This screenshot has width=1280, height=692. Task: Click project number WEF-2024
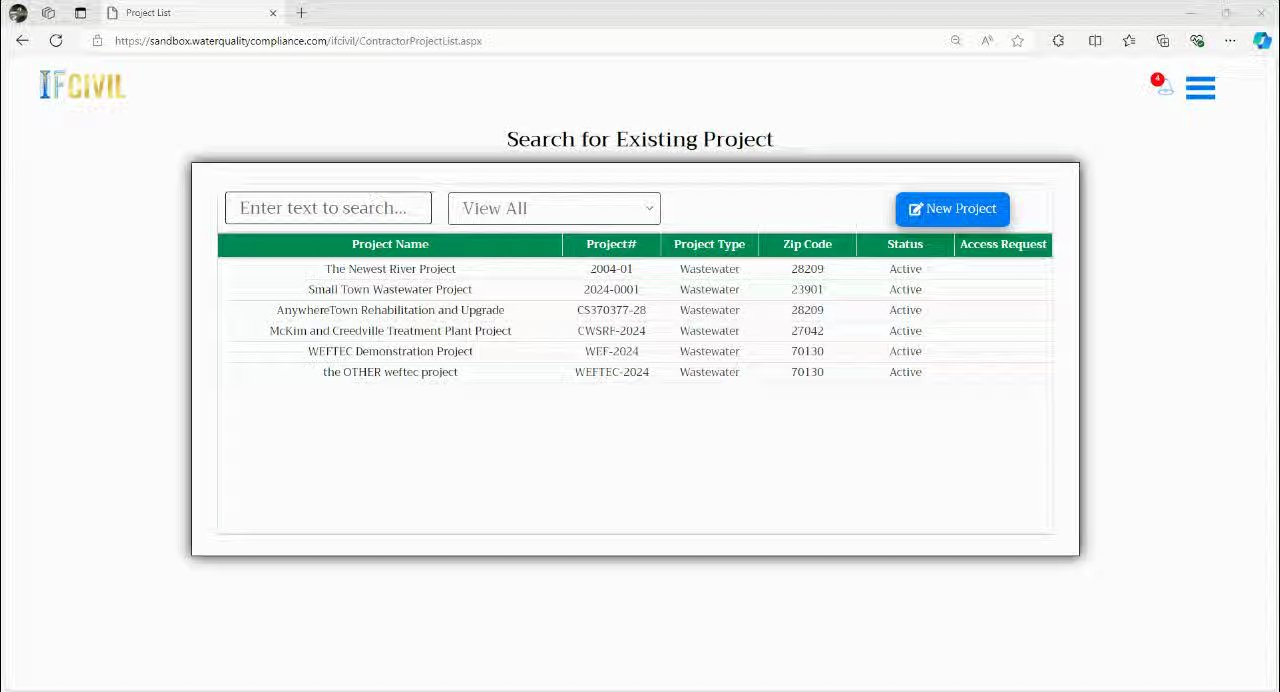click(611, 352)
